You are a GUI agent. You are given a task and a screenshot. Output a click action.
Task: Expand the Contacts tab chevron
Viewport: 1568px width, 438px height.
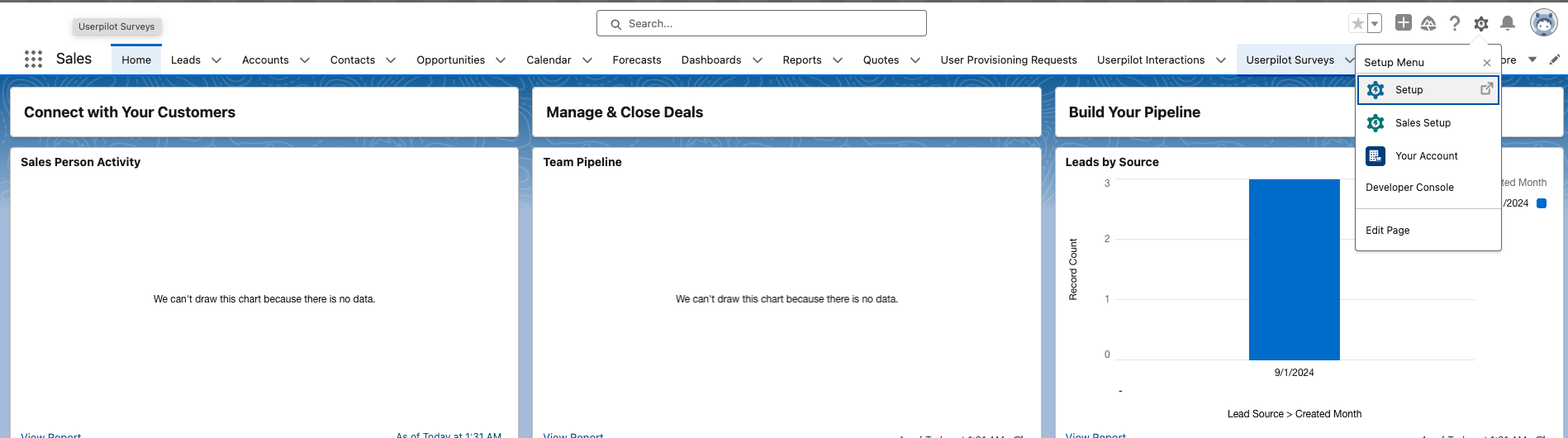tap(391, 60)
